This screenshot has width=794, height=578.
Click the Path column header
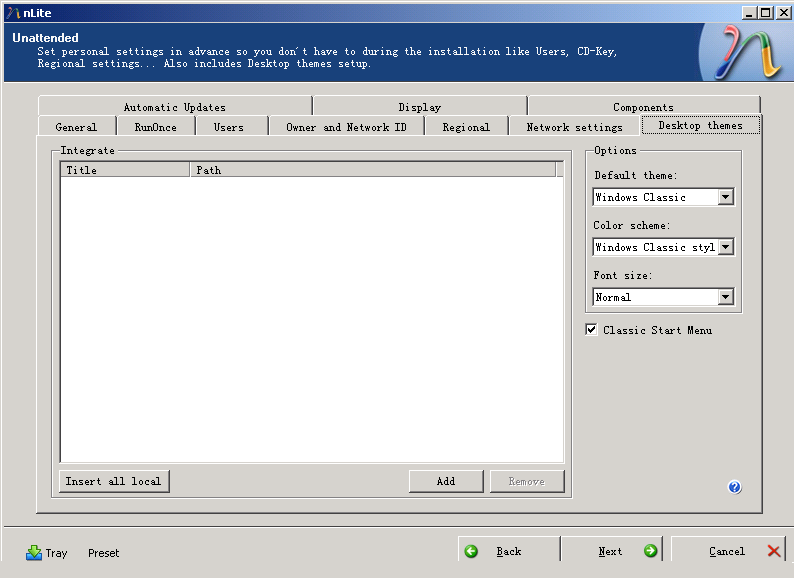pyautogui.click(x=372, y=170)
